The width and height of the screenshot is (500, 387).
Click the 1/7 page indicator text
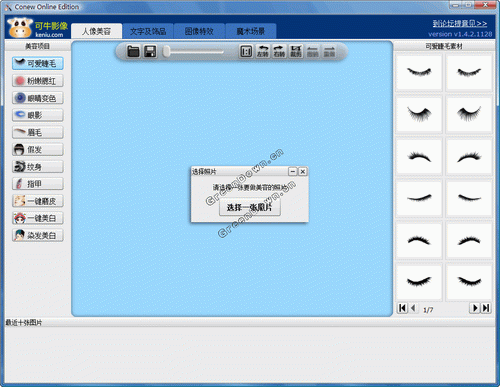click(428, 310)
